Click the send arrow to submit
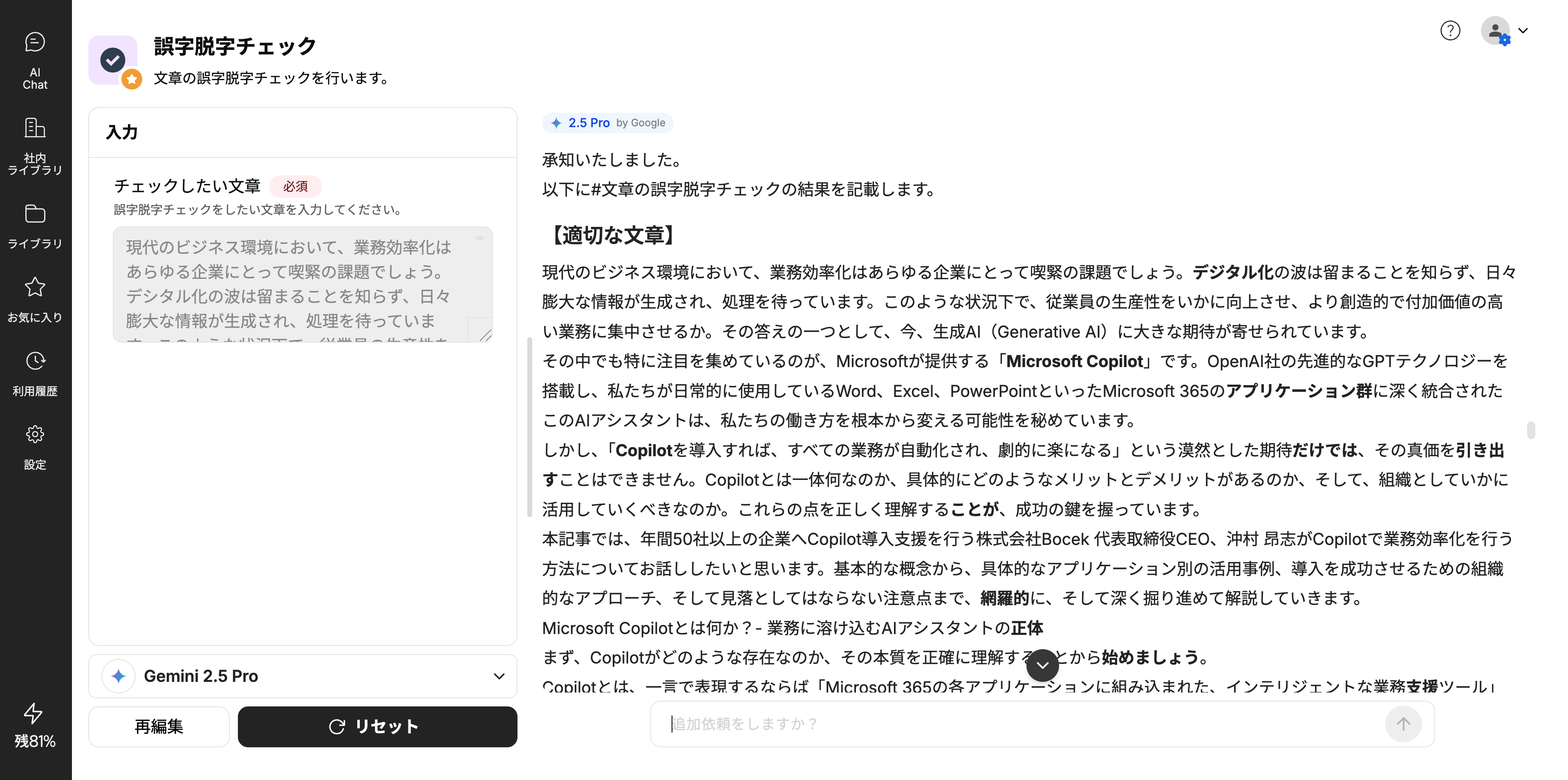 click(1403, 724)
